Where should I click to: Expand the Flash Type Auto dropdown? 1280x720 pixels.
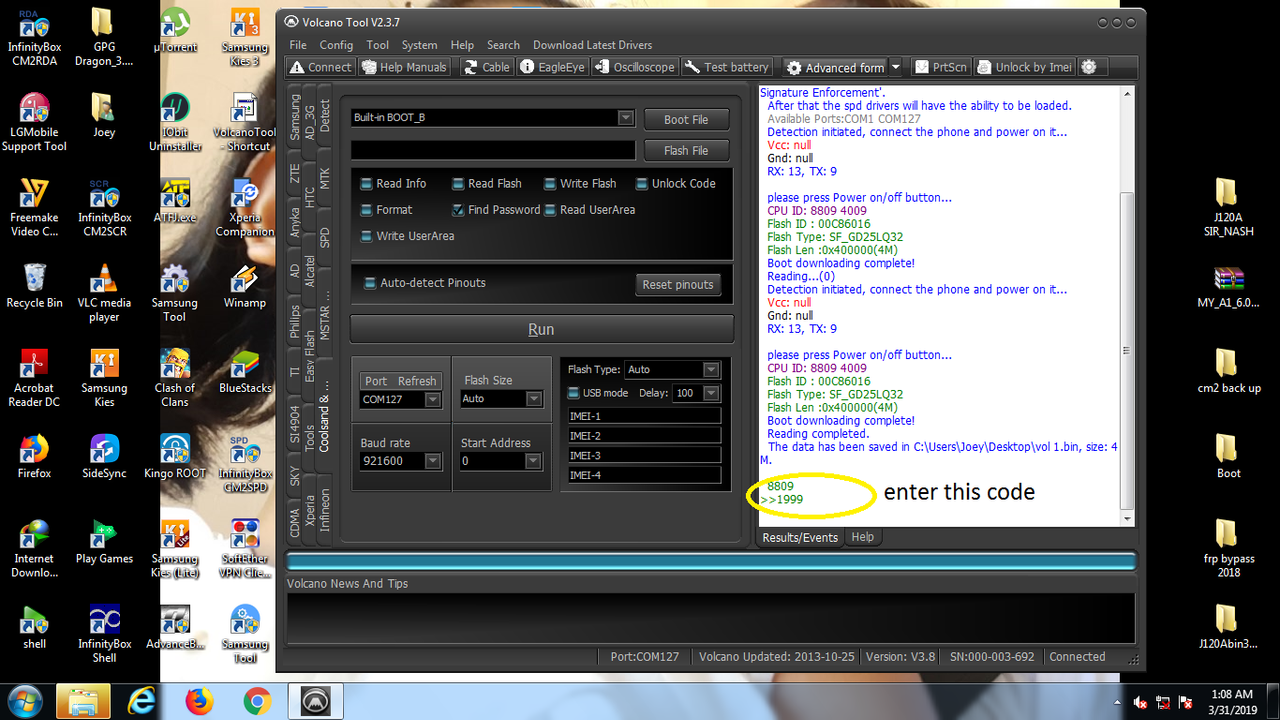tap(711, 370)
